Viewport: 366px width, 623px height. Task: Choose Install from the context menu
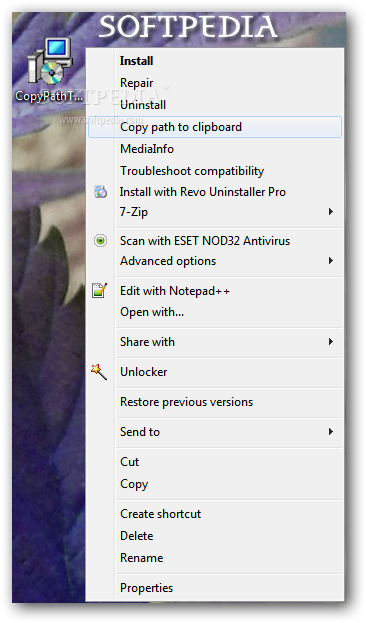pos(215,61)
